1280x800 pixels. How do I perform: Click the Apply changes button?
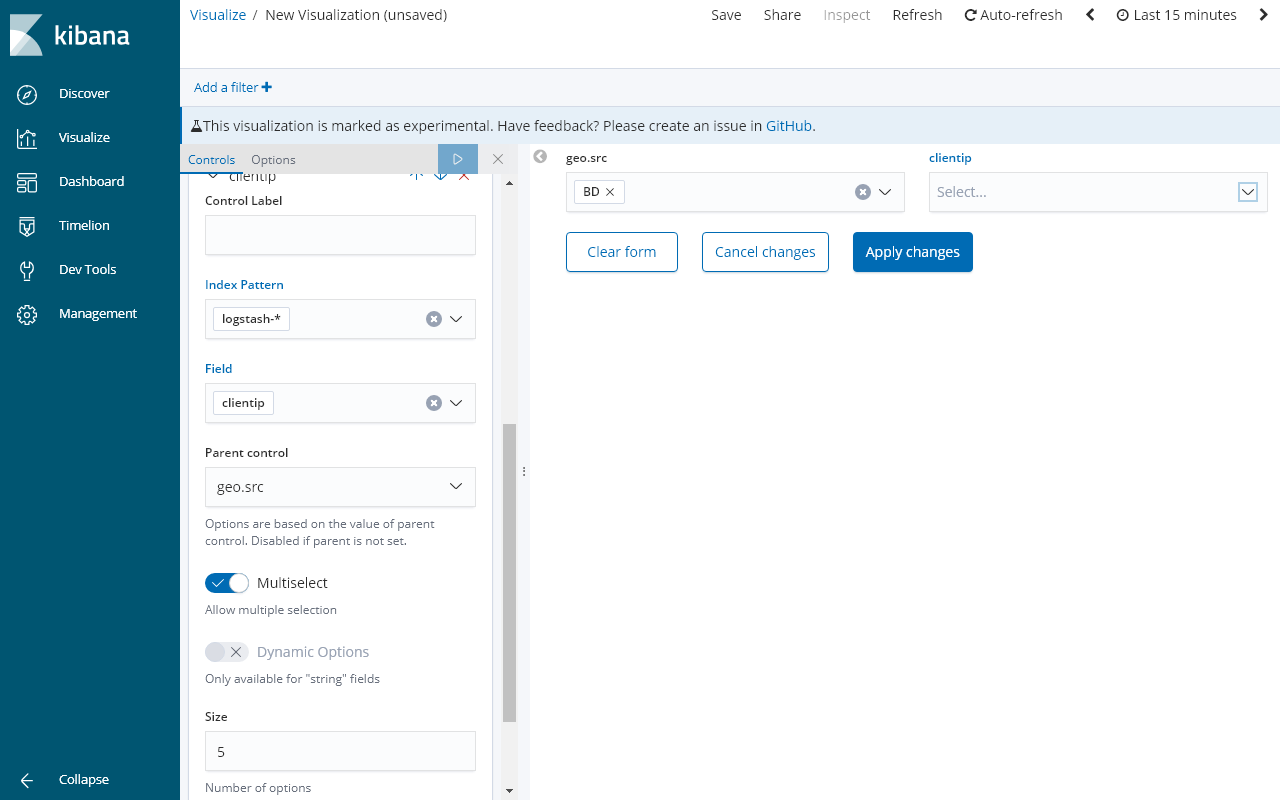[913, 252]
